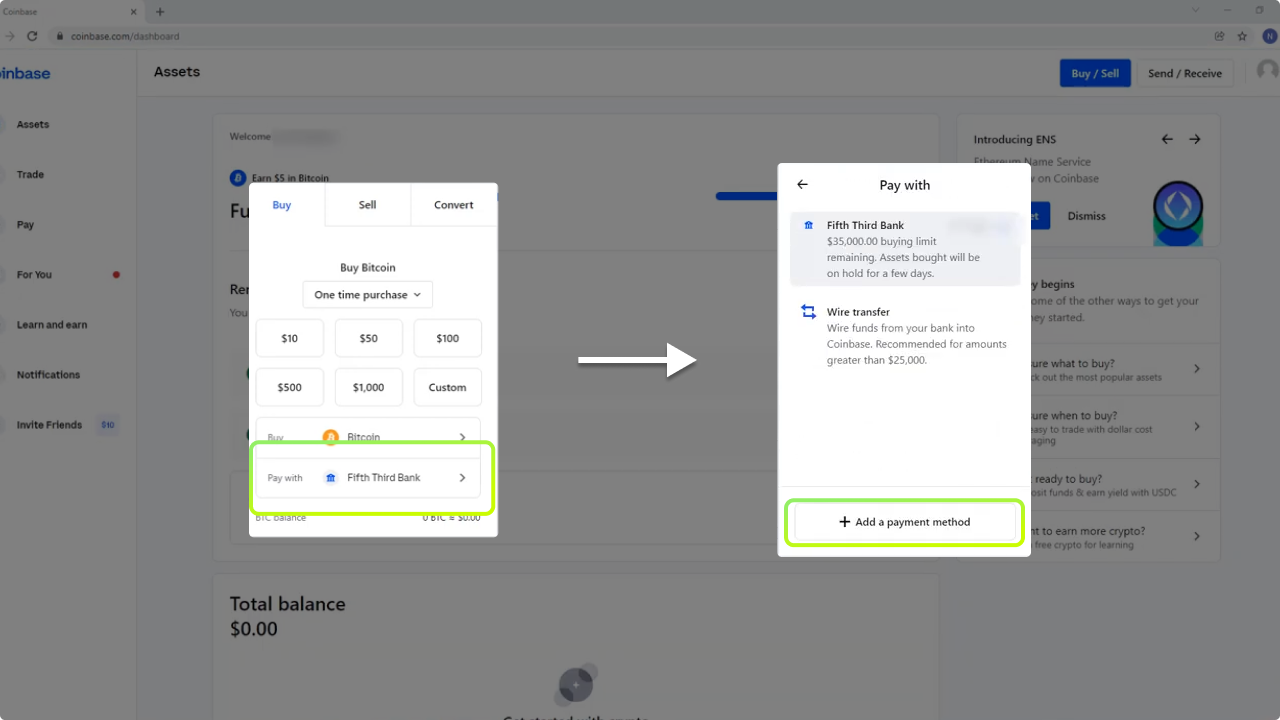Reload the page with browser refresh

(x=32, y=36)
